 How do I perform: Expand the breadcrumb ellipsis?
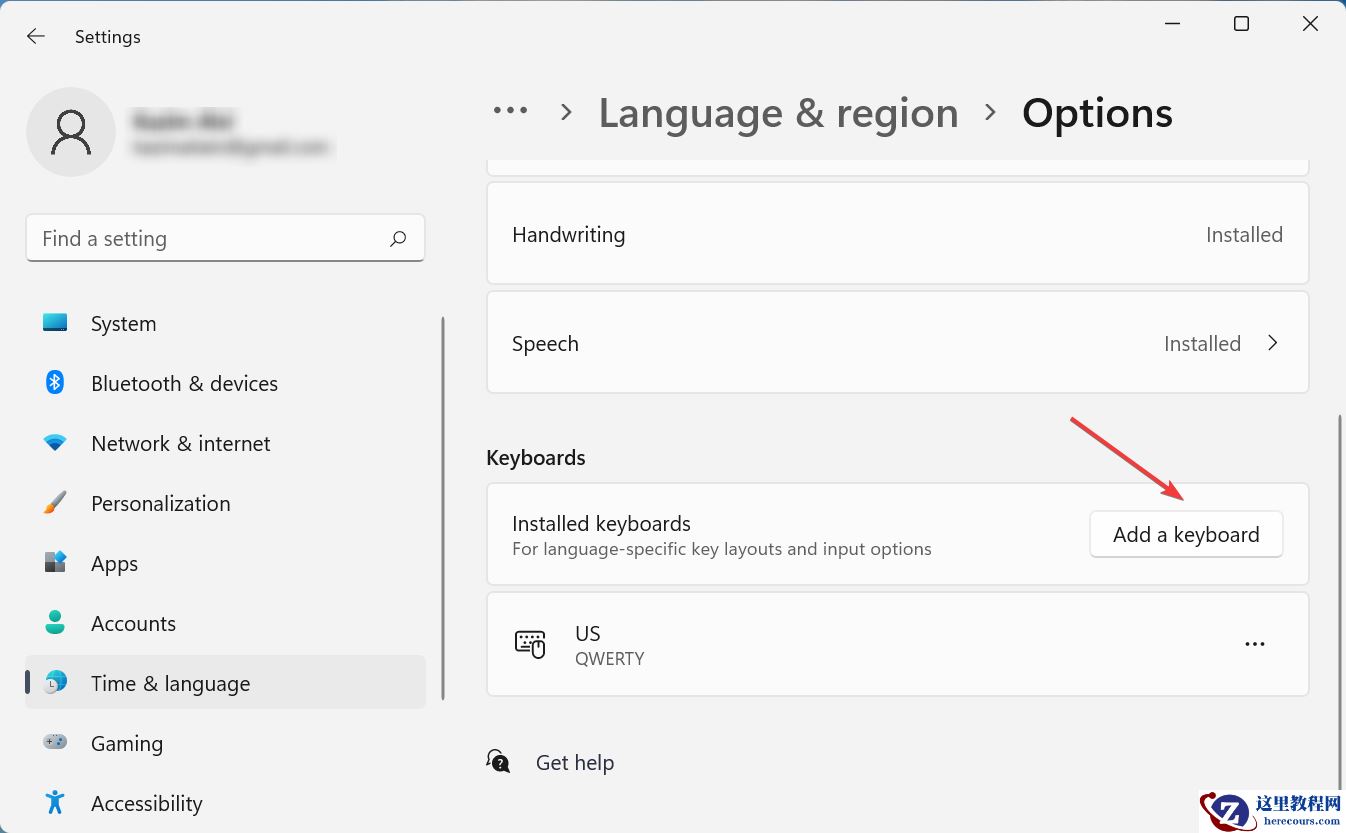pyautogui.click(x=510, y=112)
